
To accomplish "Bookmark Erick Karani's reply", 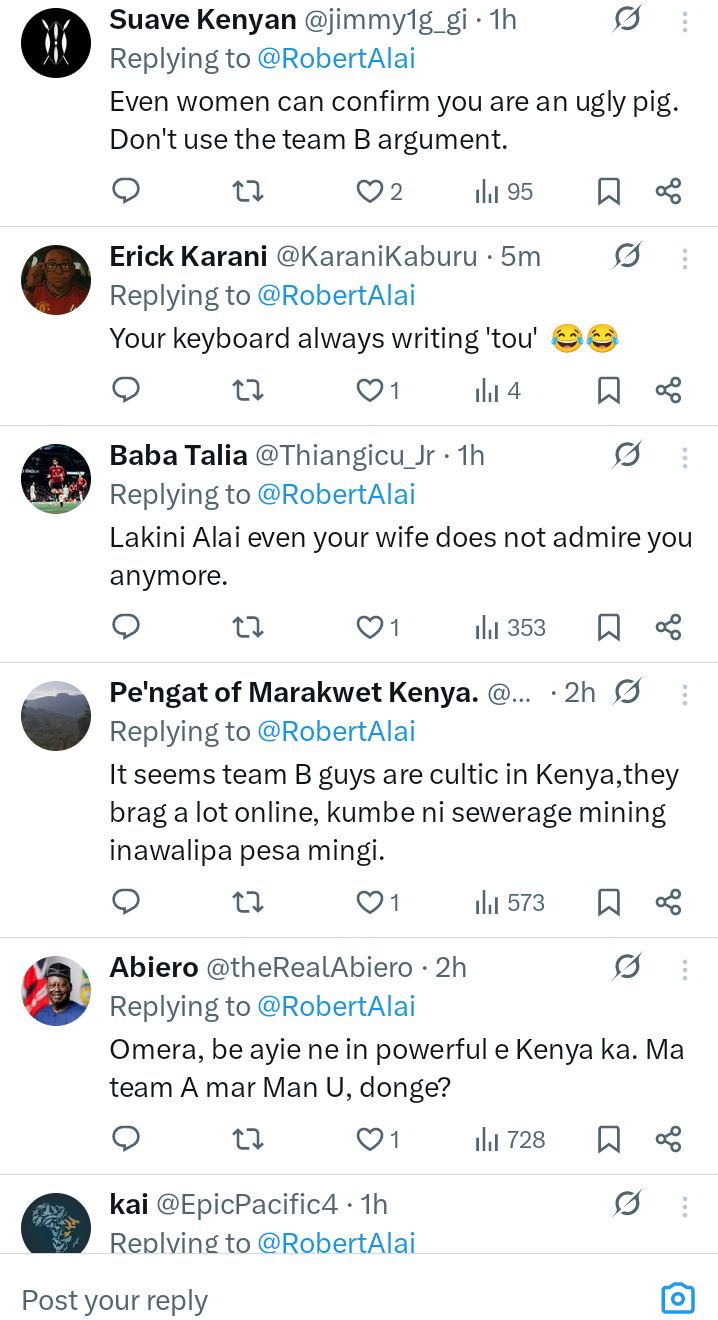I will point(608,390).
